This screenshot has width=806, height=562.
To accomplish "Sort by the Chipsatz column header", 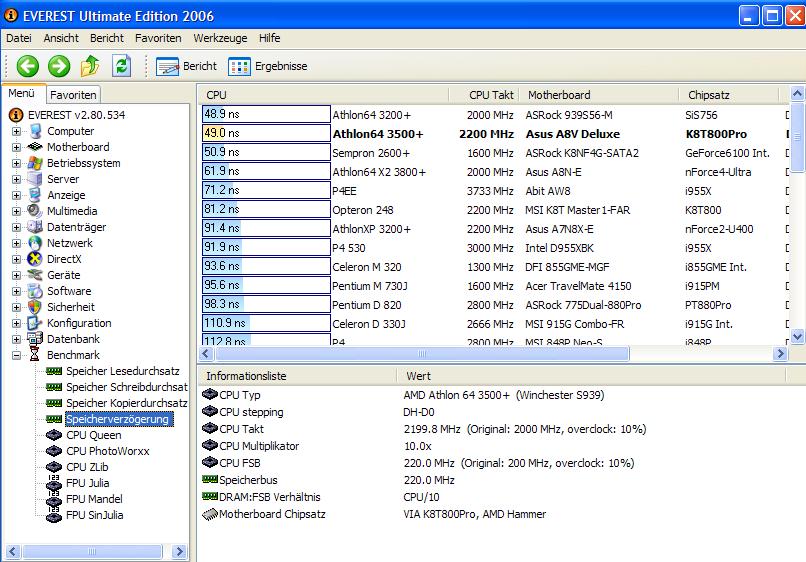I will click(x=728, y=95).
